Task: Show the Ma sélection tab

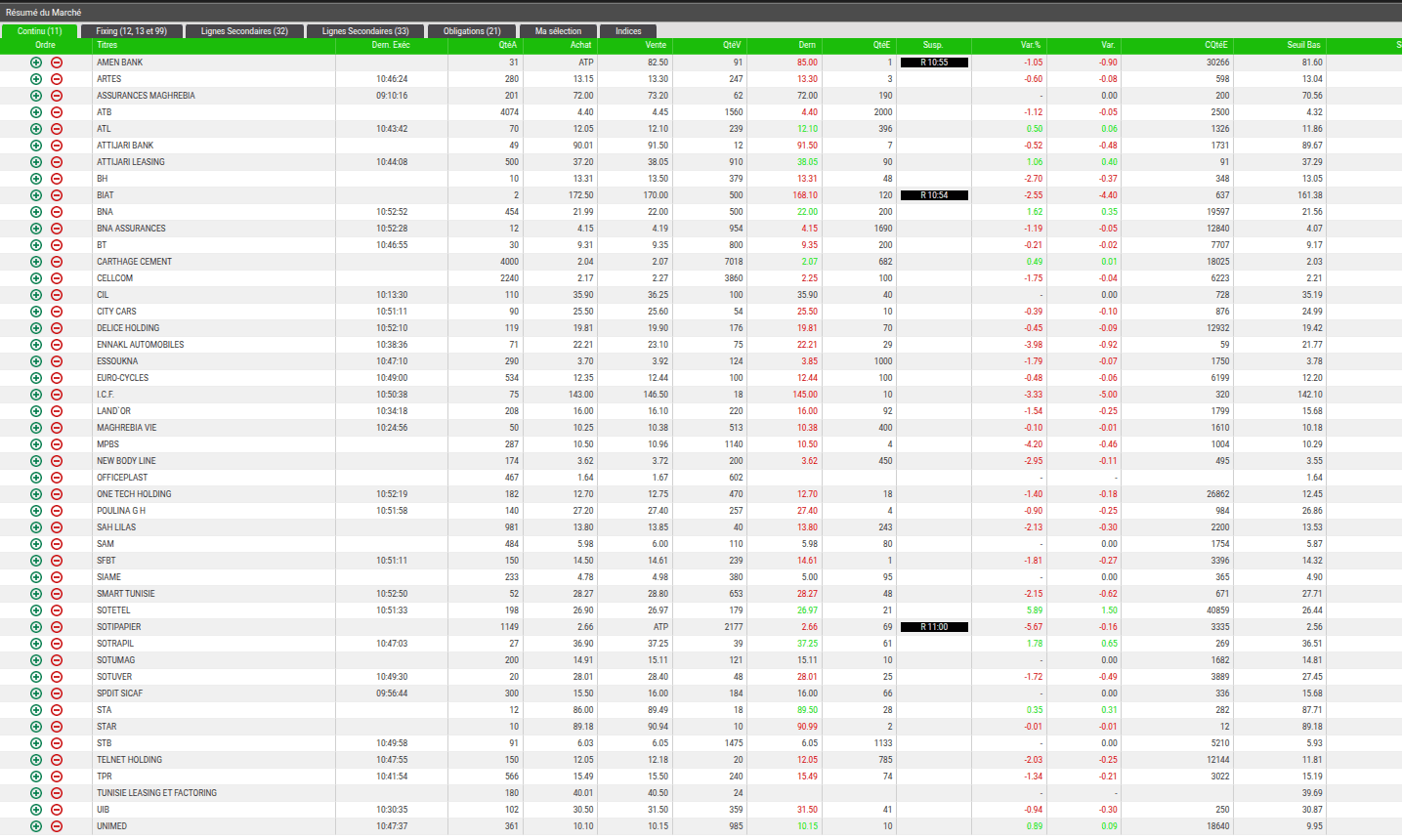Action: 558,31
